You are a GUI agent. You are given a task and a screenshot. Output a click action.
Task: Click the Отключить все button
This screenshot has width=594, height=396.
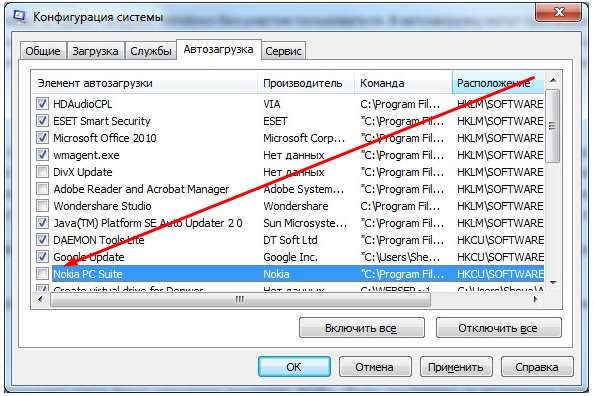tap(498, 328)
